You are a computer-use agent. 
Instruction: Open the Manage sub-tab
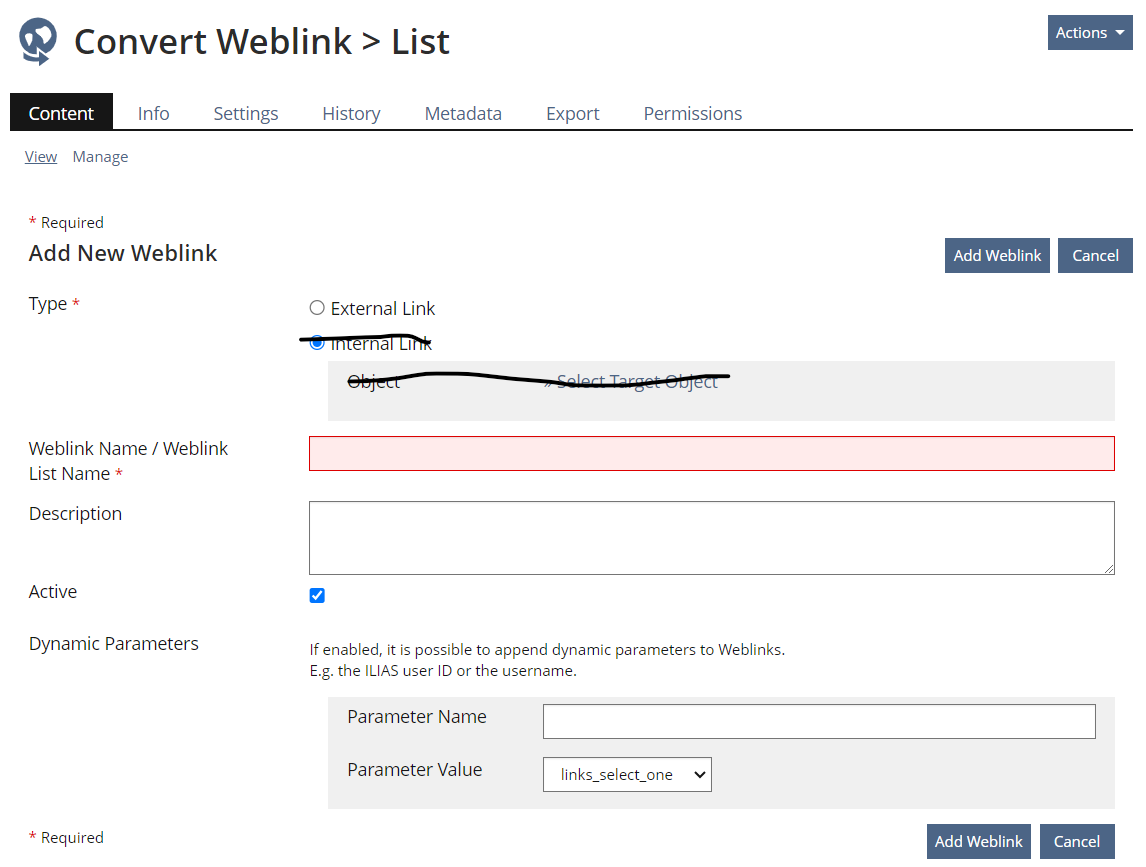click(x=100, y=157)
